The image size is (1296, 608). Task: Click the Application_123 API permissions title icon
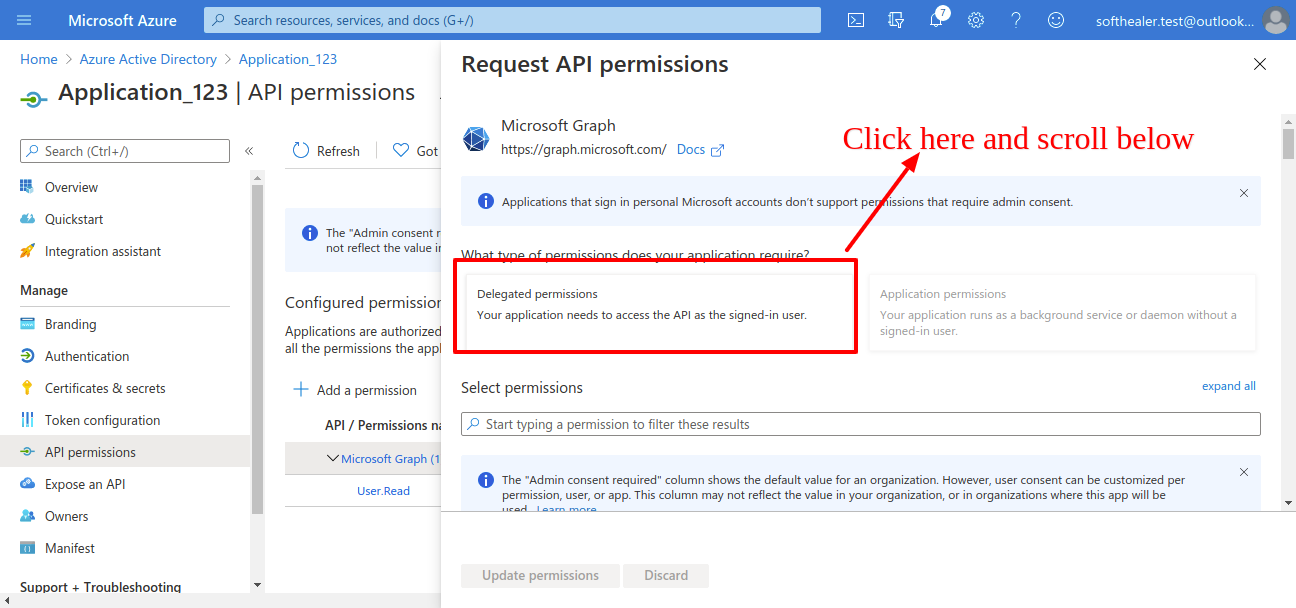34,99
